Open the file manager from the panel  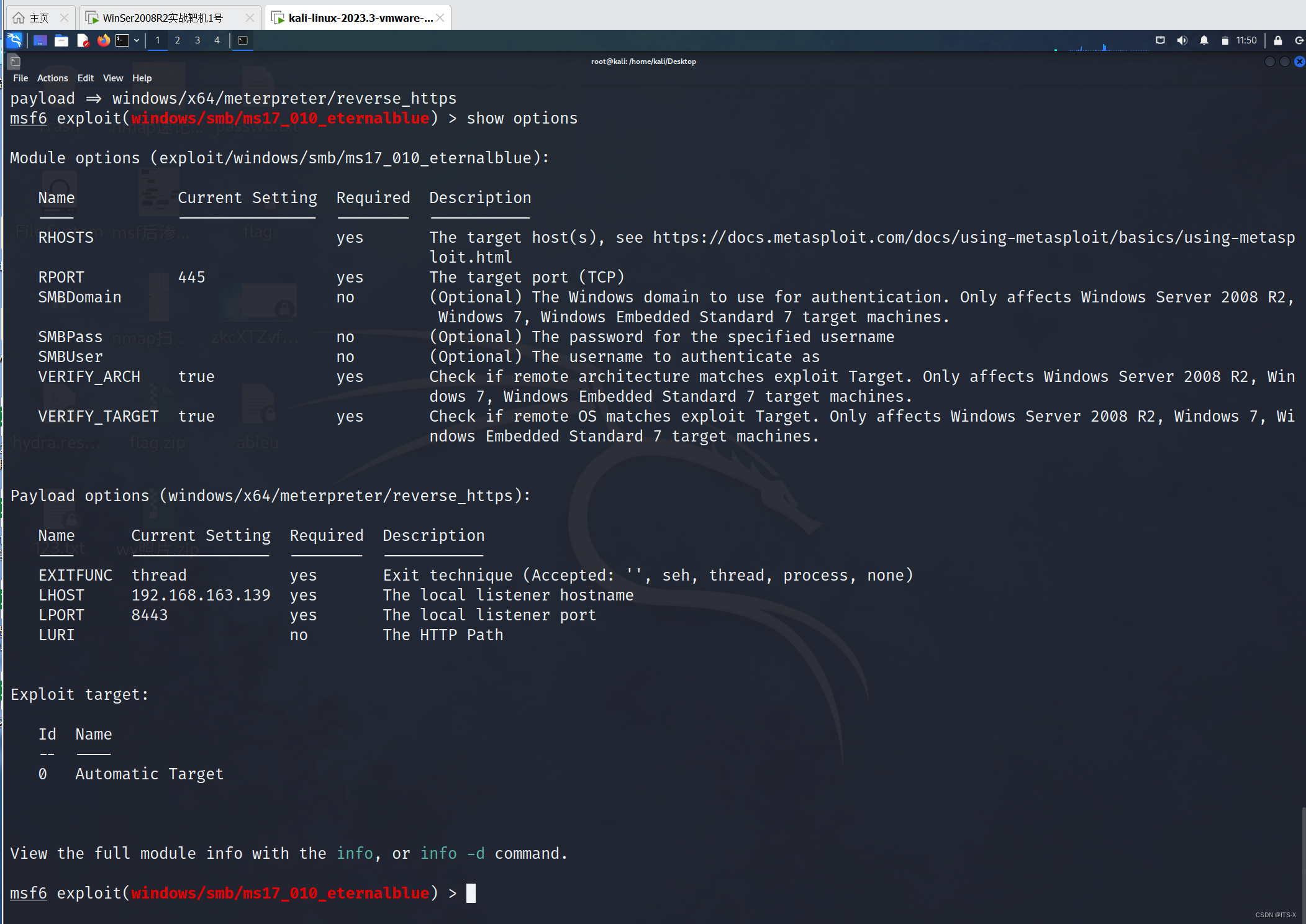click(x=61, y=41)
